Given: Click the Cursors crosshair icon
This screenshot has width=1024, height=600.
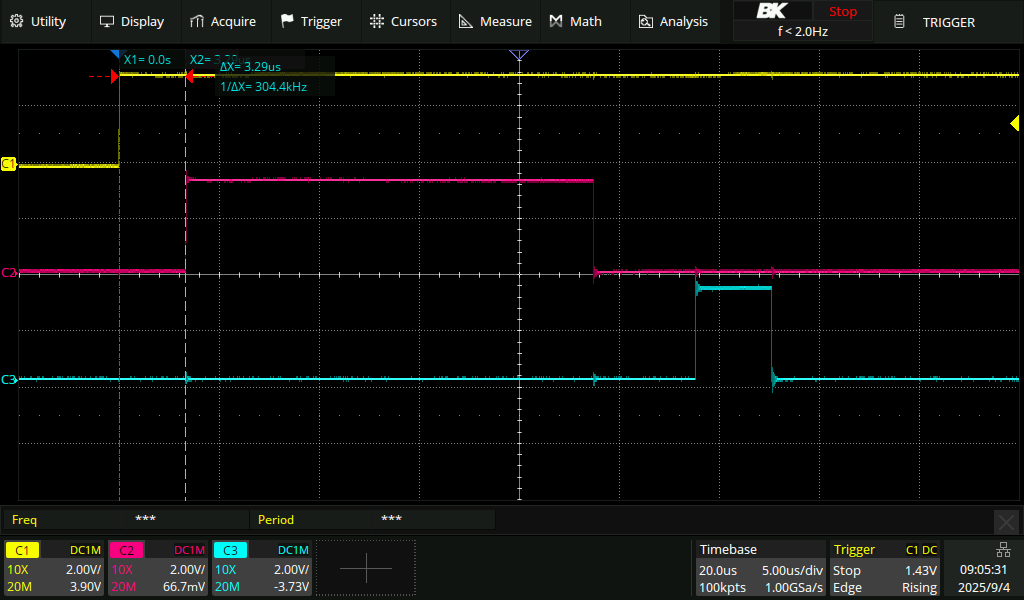Looking at the screenshot, I should click(377, 21).
